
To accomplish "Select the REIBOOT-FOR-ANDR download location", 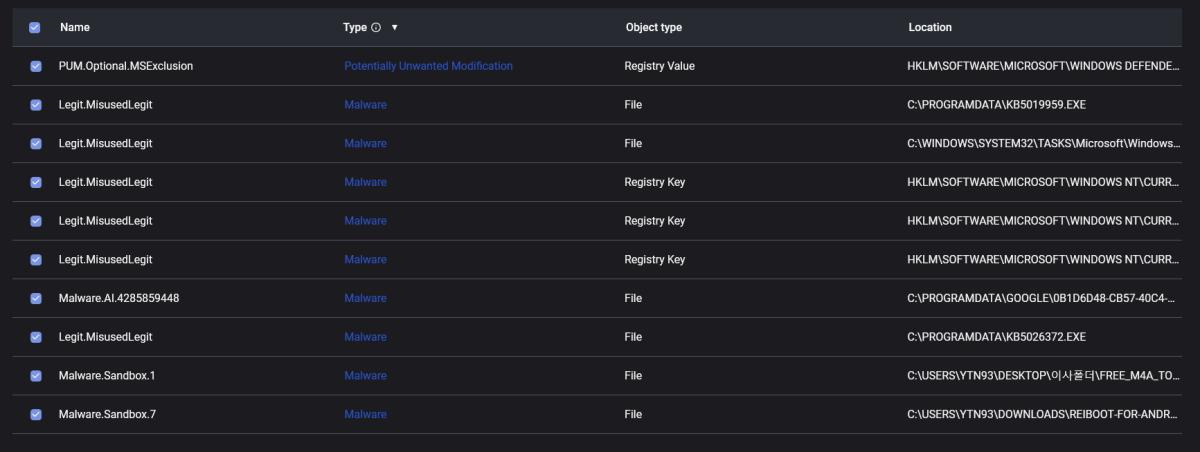I will [x=1044, y=414].
